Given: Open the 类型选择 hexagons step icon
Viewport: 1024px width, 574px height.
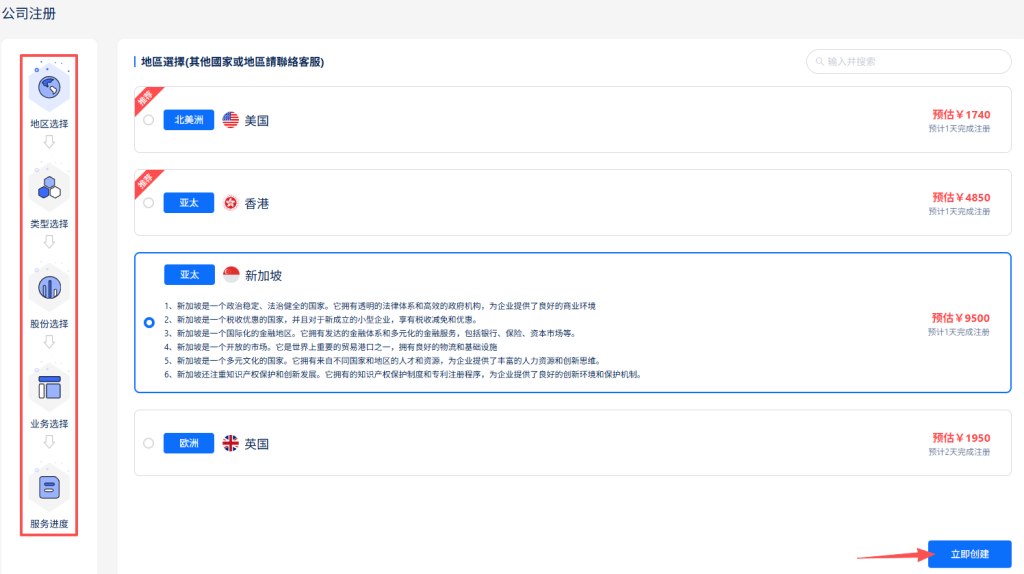Looking at the screenshot, I should pos(49,188).
